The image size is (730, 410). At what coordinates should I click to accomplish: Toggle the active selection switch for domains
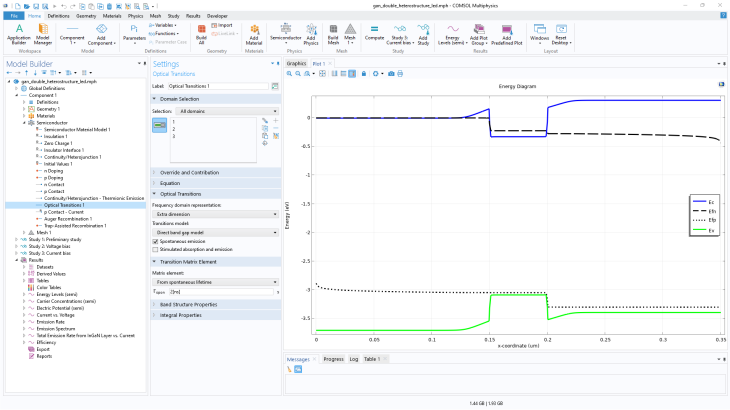pos(158,123)
